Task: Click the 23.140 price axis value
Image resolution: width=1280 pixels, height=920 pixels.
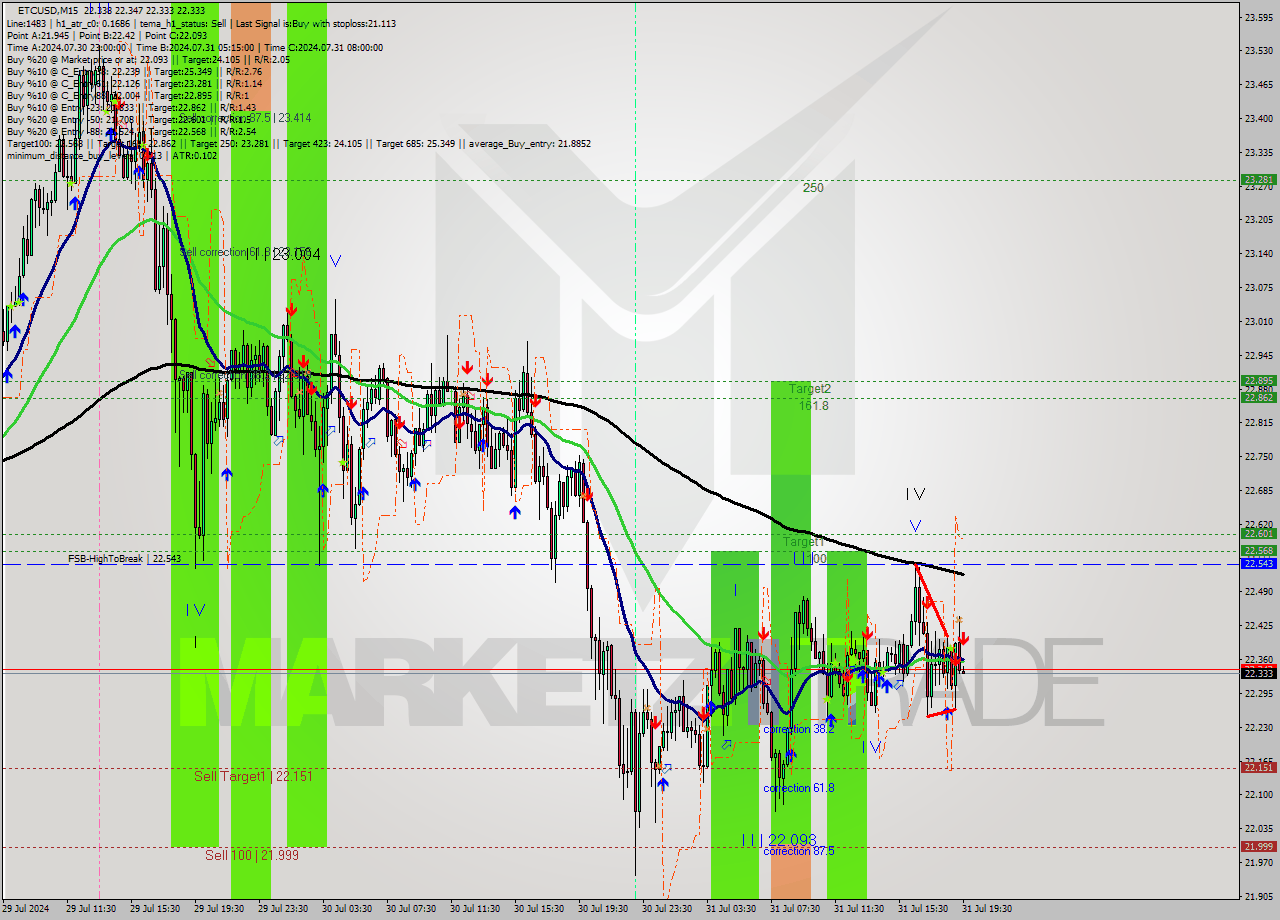Action: click(1258, 253)
